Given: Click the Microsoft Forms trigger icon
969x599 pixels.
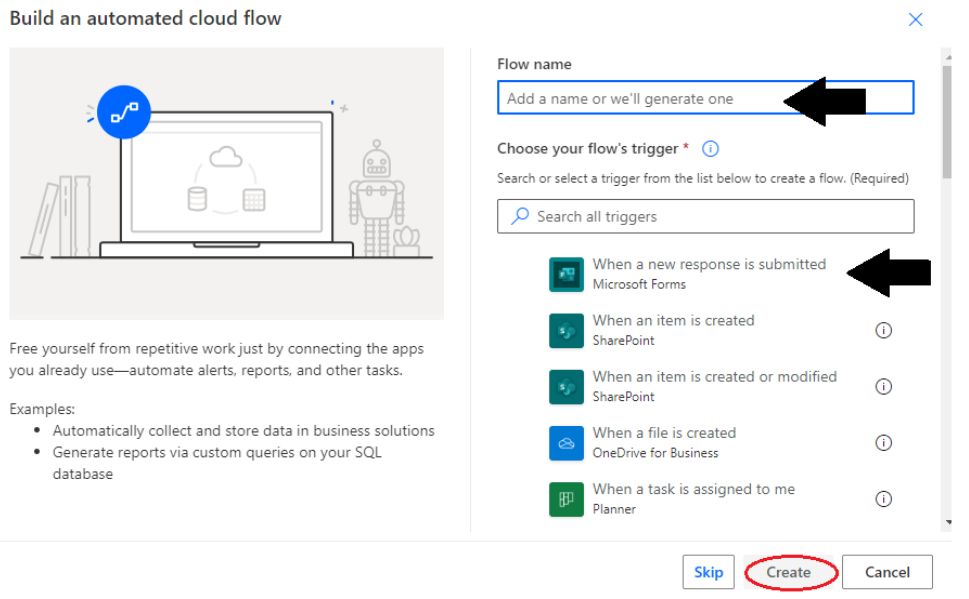Looking at the screenshot, I should (566, 274).
